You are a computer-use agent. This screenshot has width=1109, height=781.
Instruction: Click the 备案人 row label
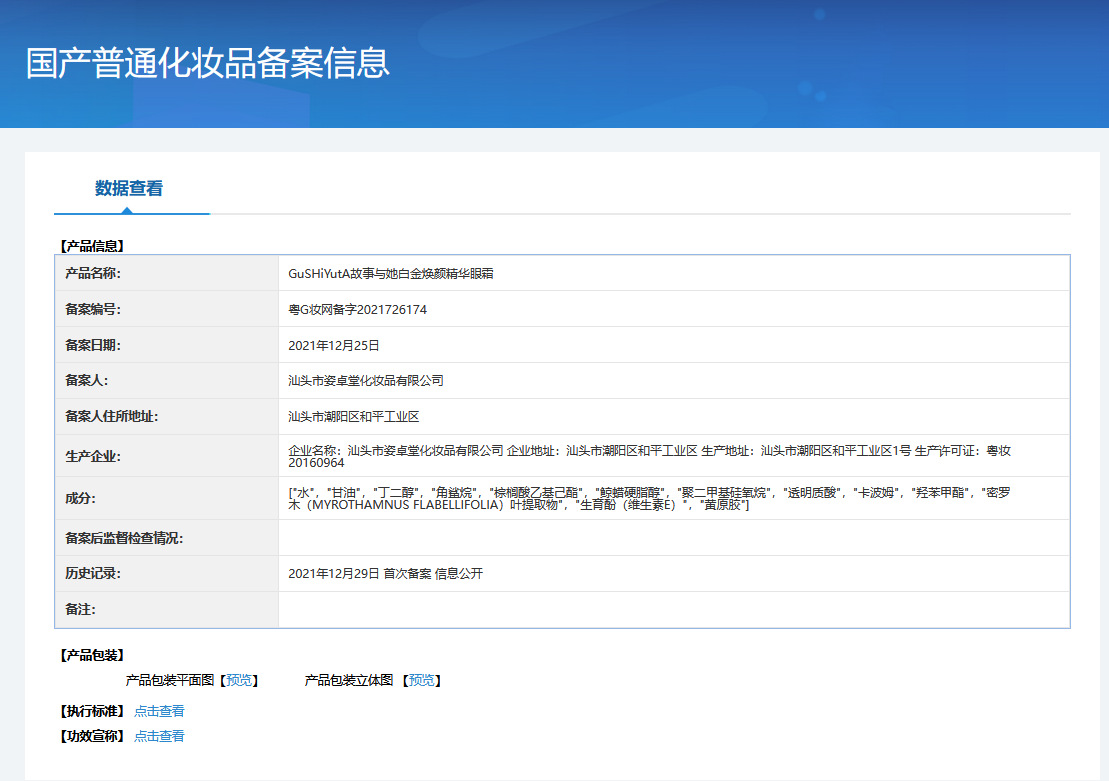[86, 381]
